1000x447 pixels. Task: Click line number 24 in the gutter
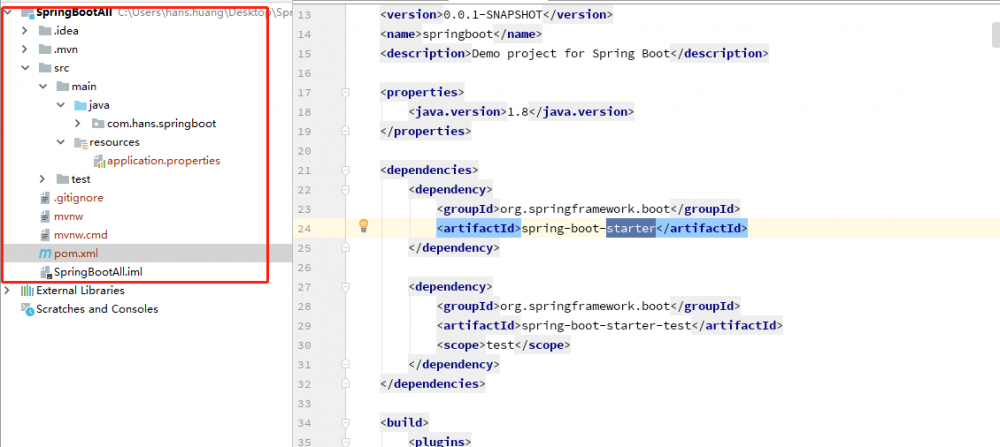click(304, 228)
